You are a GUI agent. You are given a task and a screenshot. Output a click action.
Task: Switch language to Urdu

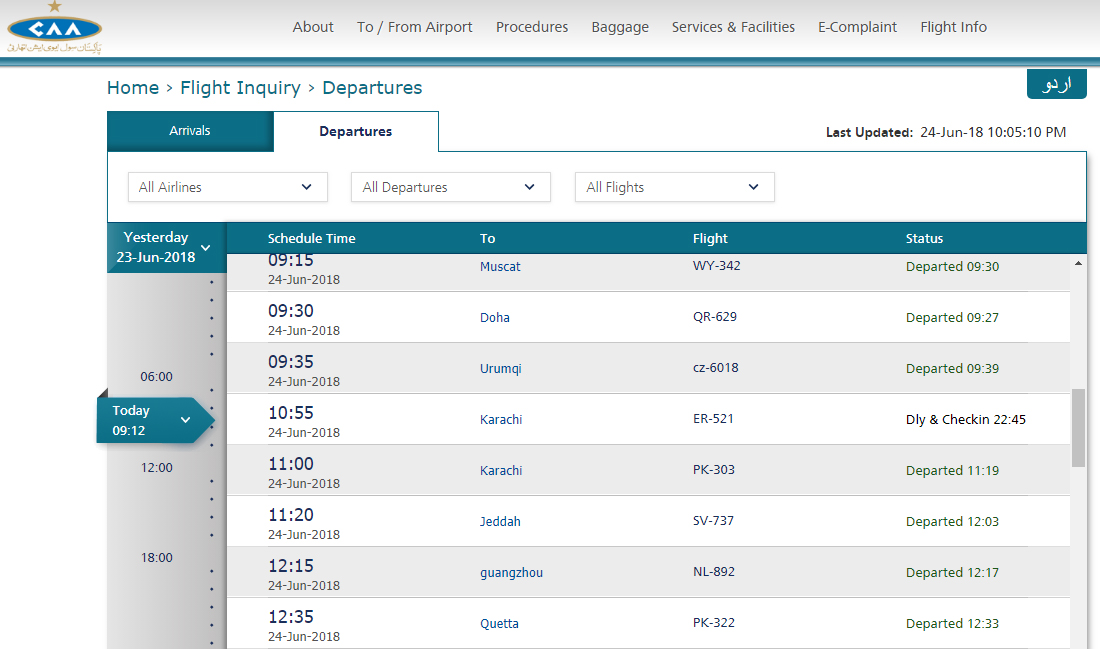1057,84
